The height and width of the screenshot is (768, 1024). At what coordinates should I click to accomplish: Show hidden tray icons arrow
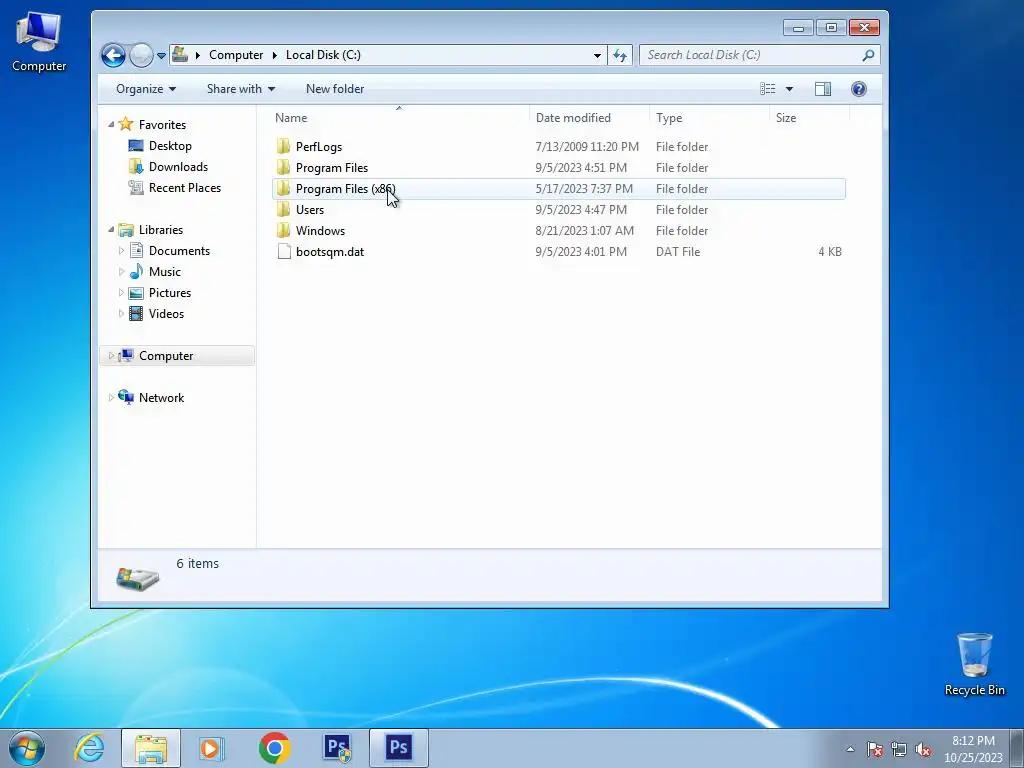tap(850, 749)
